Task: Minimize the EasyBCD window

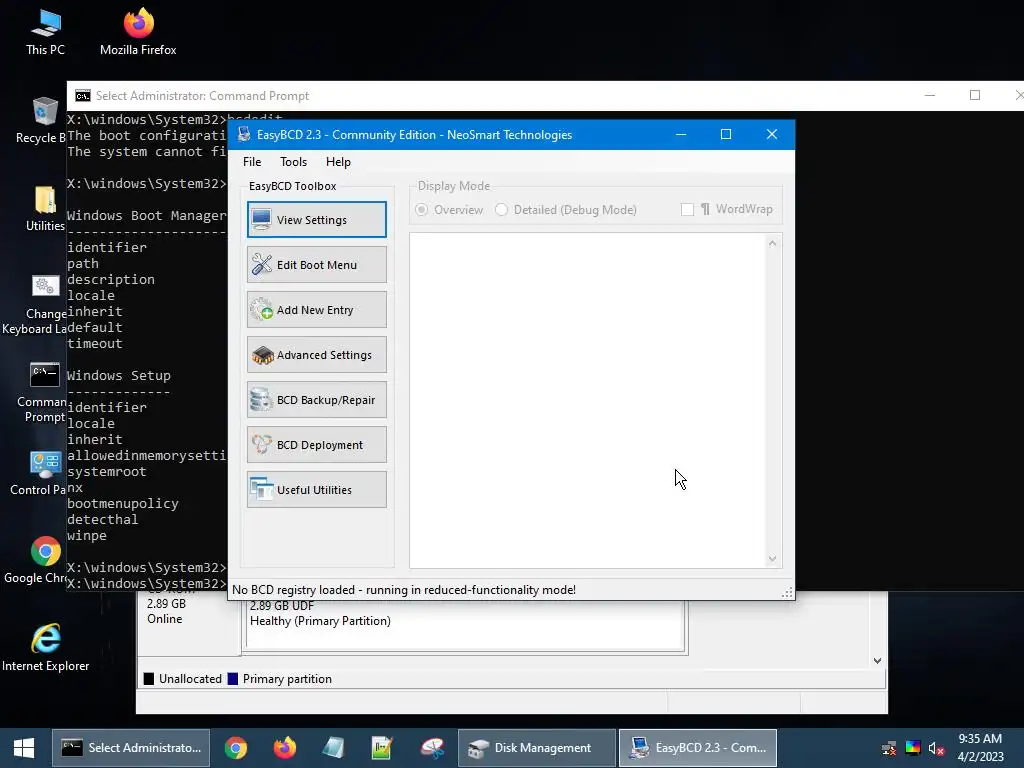Action: [x=680, y=135]
